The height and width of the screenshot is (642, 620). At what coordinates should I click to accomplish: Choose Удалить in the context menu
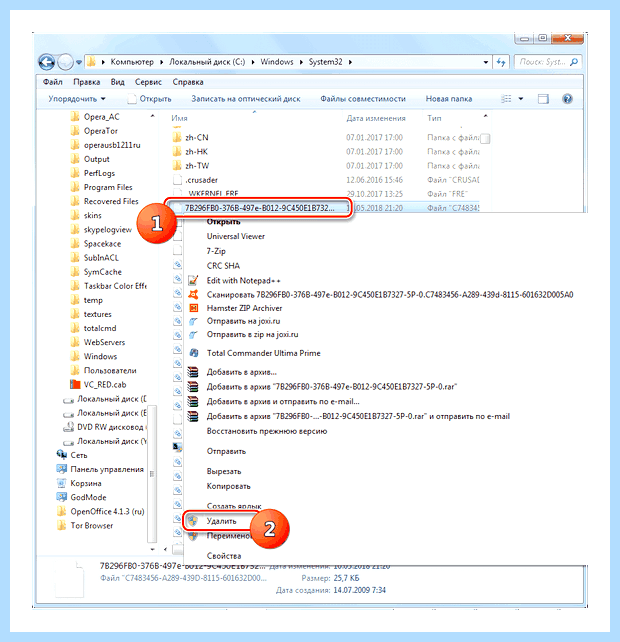point(221,521)
